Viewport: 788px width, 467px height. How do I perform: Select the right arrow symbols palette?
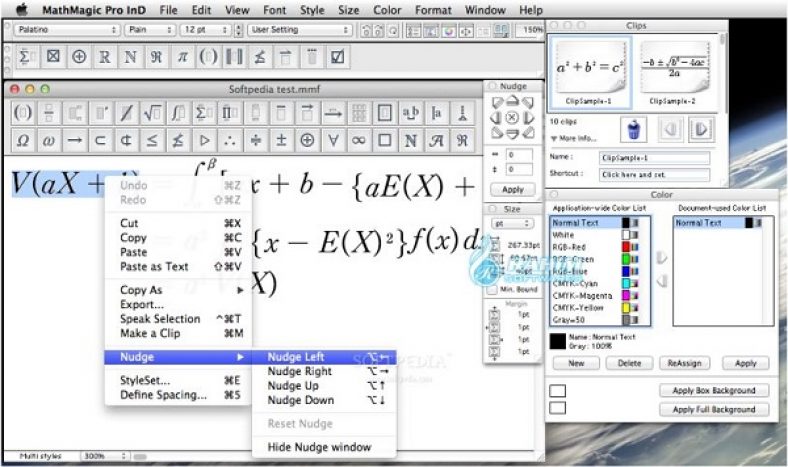coord(74,140)
